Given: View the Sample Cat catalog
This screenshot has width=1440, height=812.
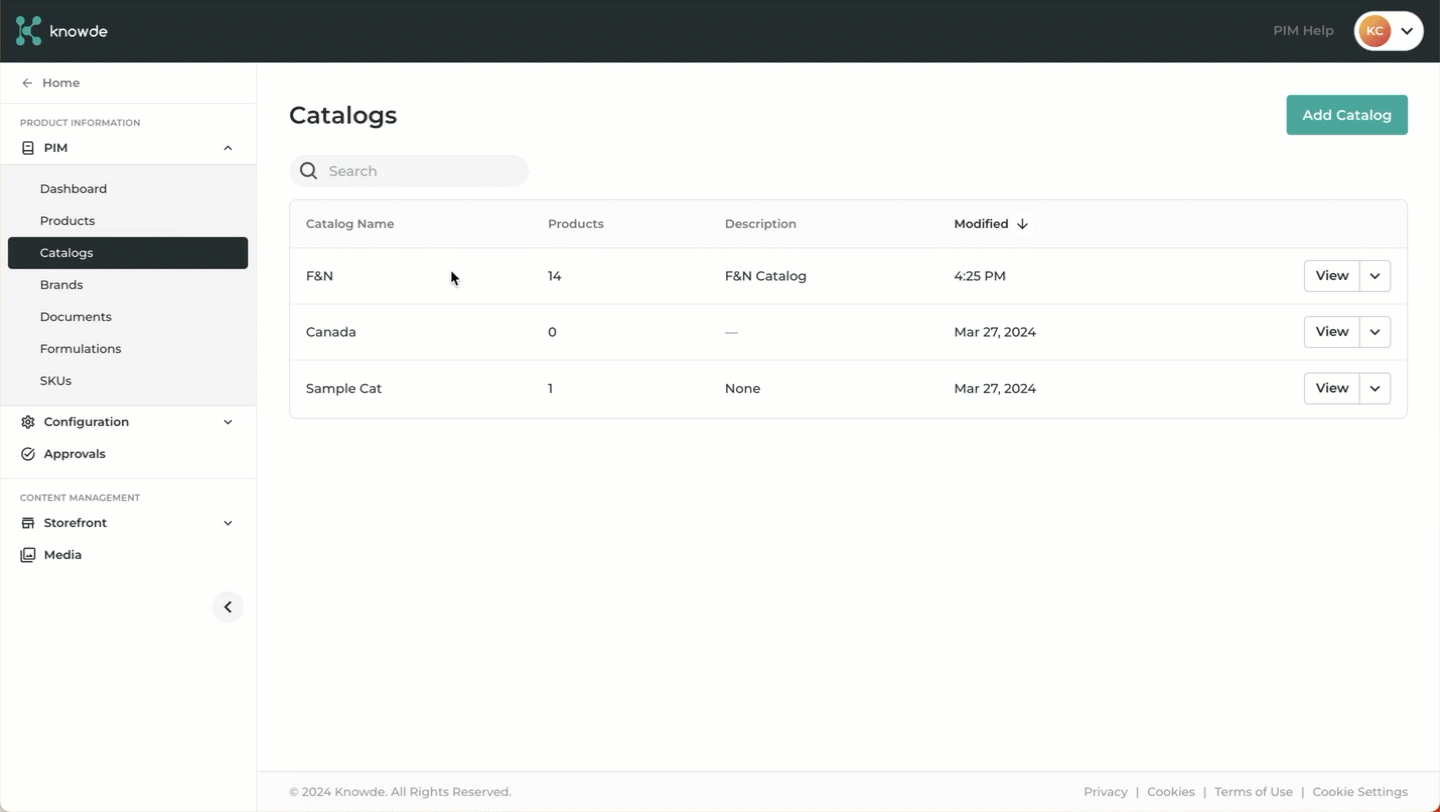Looking at the screenshot, I should coord(1331,388).
